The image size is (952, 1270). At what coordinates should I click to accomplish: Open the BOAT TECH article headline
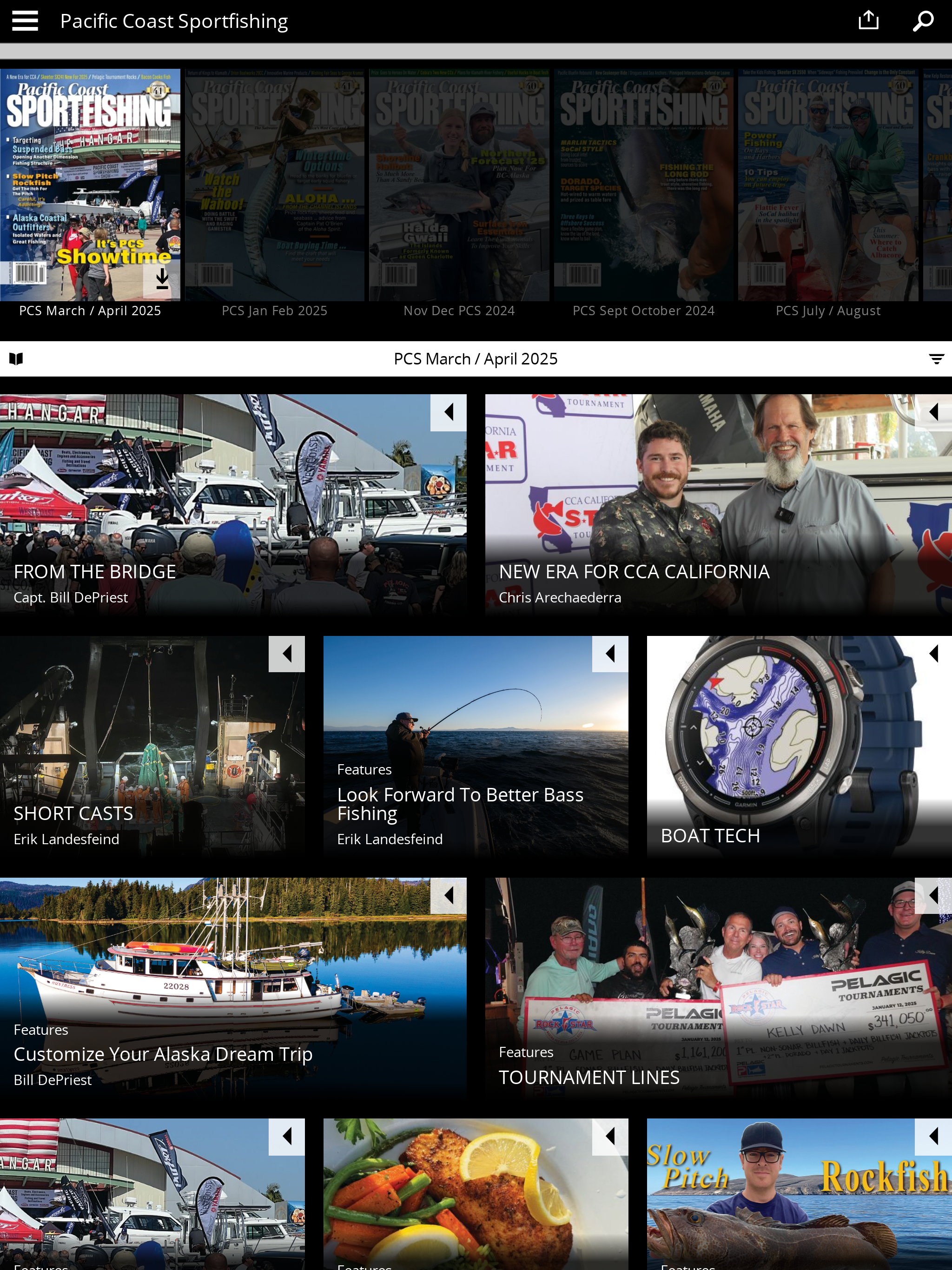pyautogui.click(x=710, y=836)
